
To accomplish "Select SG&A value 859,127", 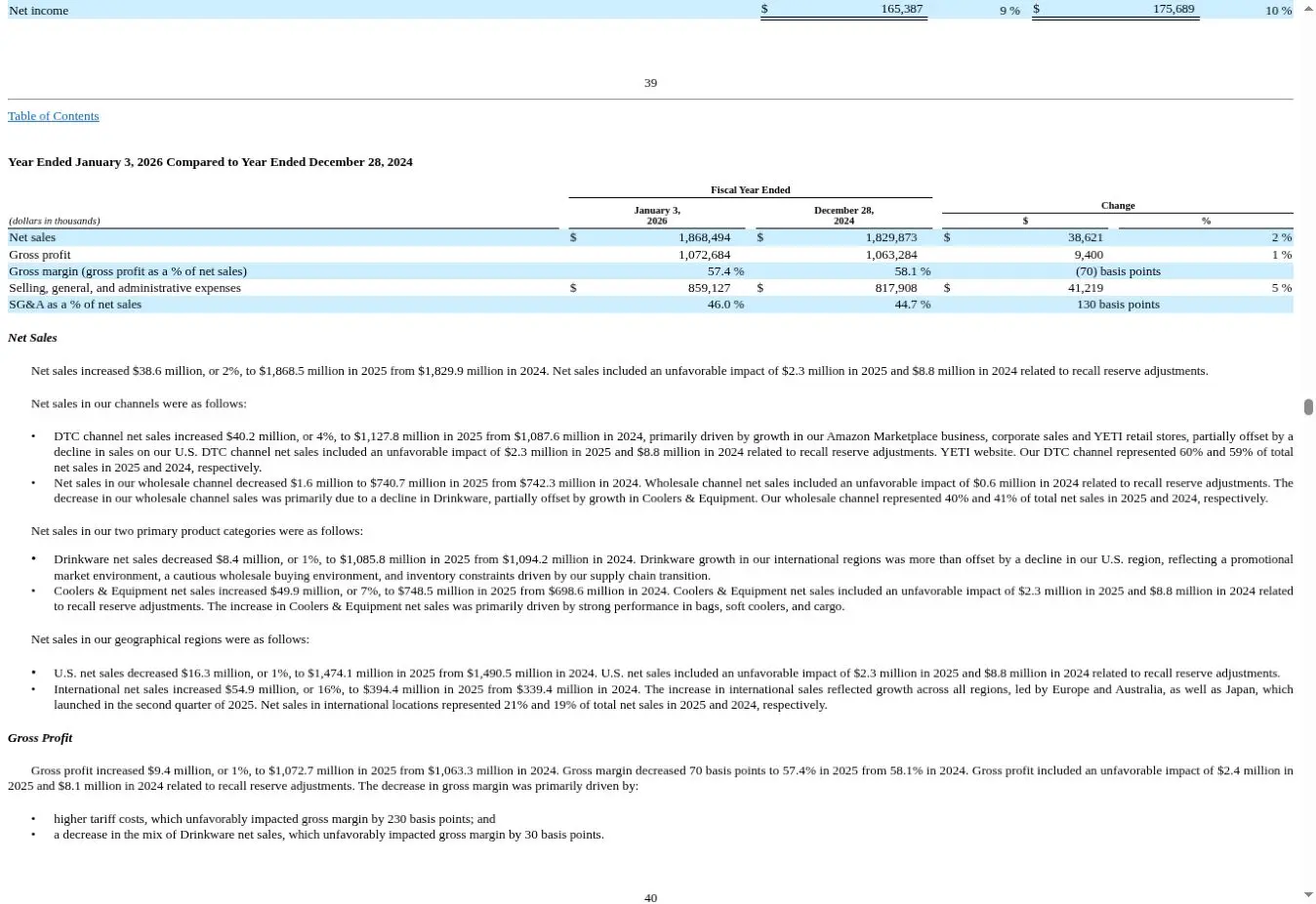I will pos(709,288).
